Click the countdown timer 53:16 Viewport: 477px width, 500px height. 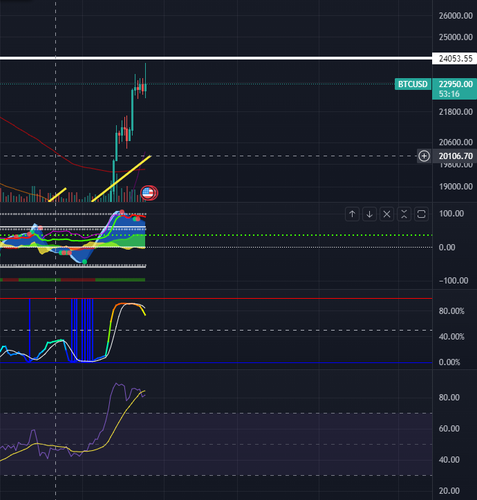coord(449,94)
